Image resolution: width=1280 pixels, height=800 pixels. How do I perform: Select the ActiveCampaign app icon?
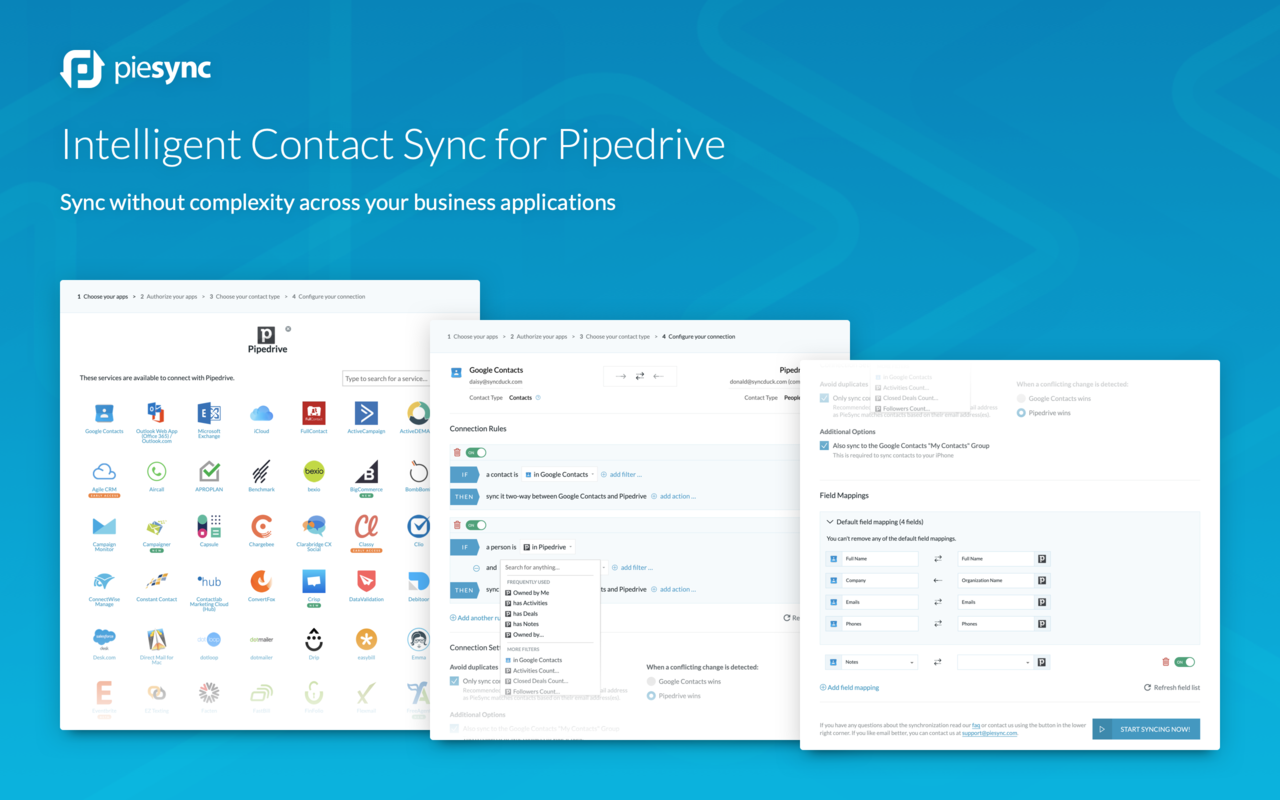point(364,413)
